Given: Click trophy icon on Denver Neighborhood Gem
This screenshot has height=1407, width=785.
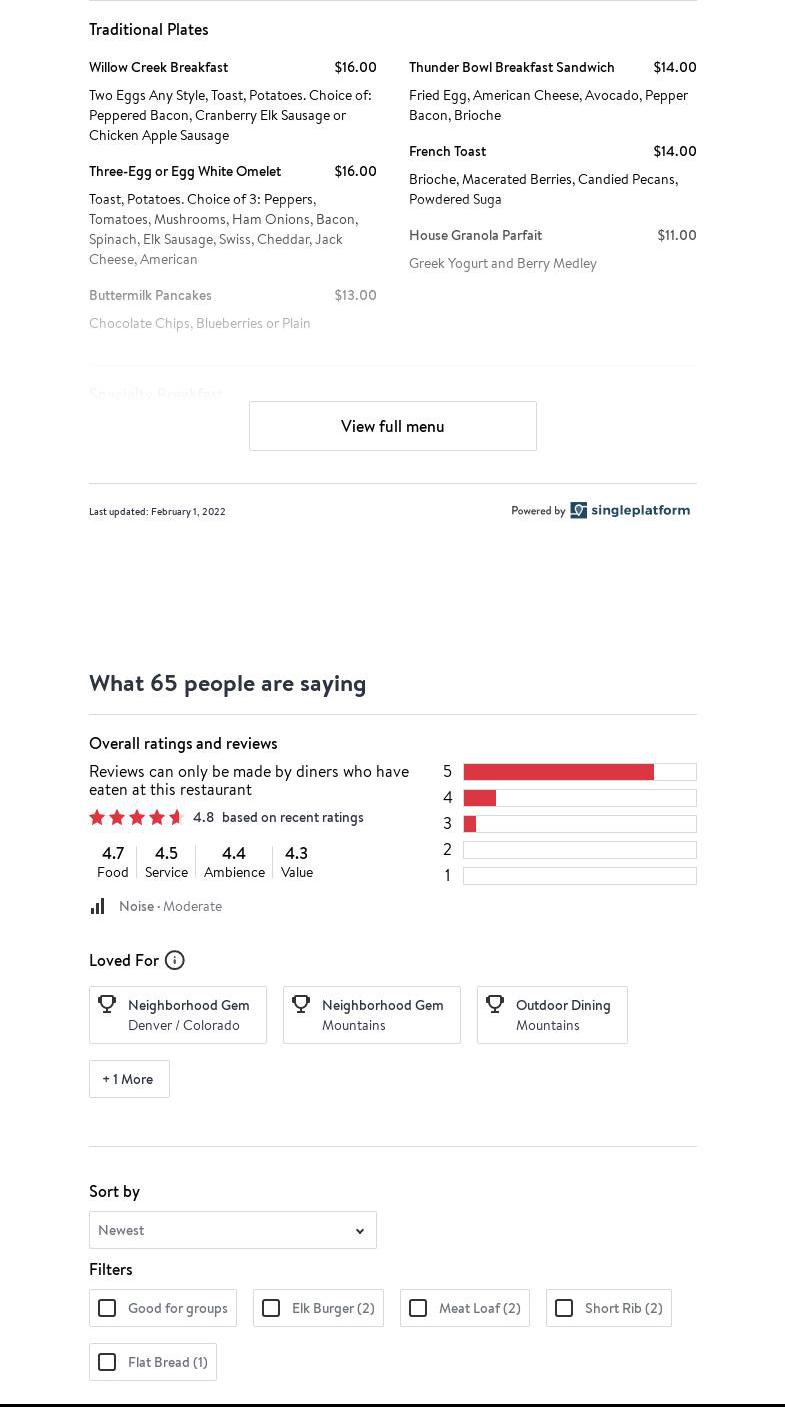Looking at the screenshot, I should click(x=107, y=1004).
